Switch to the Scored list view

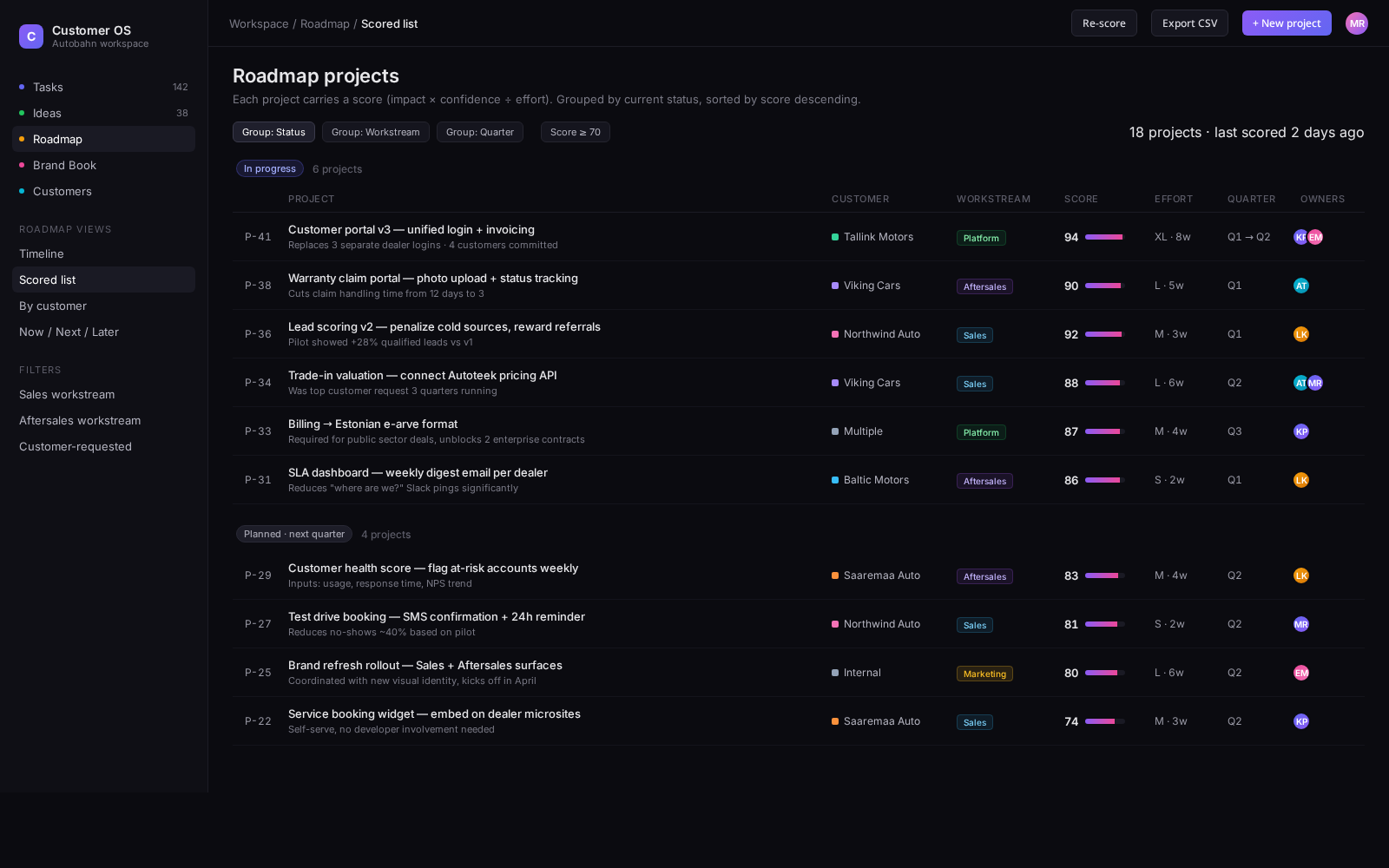[103, 279]
